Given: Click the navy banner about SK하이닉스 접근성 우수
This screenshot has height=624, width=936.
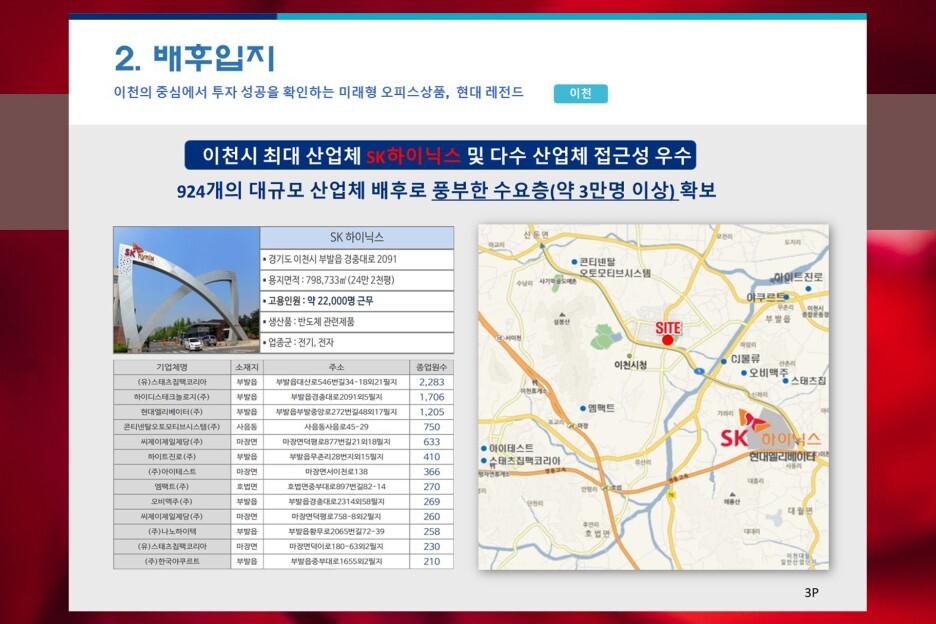Looking at the screenshot, I should coord(440,155).
